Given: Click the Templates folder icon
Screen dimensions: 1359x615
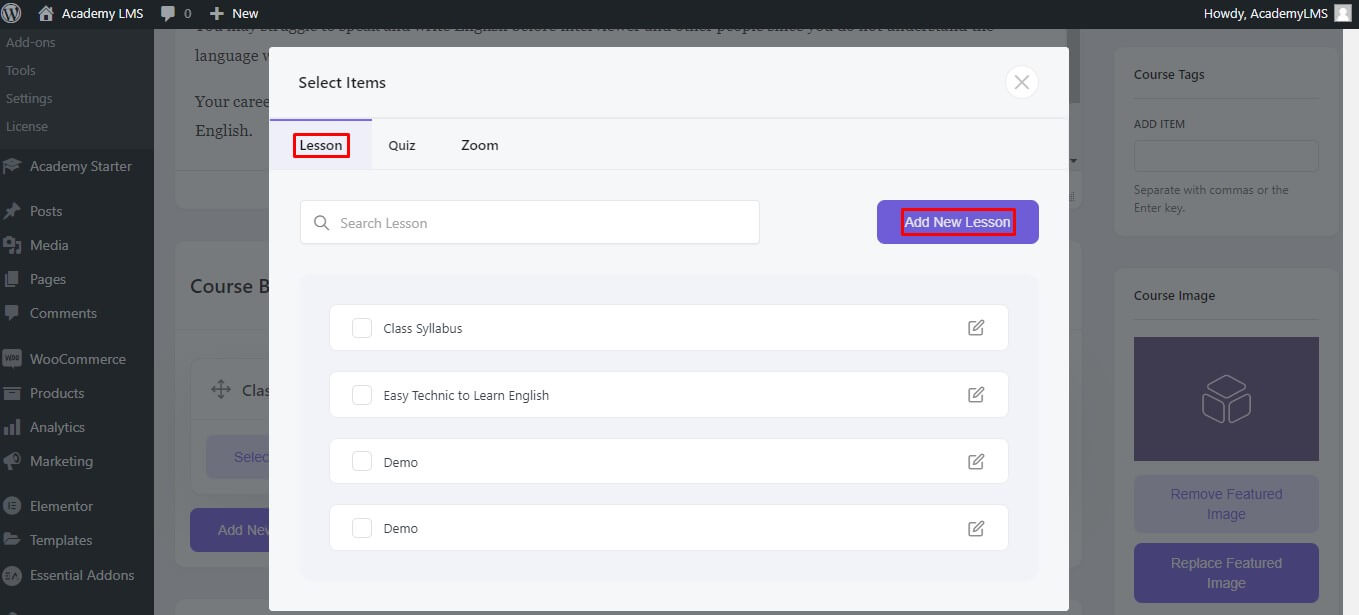Looking at the screenshot, I should [12, 540].
